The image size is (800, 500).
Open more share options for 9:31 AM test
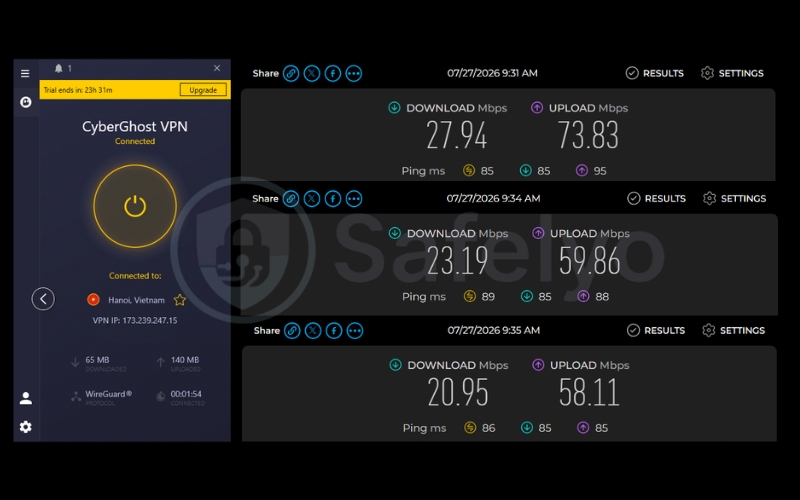tap(354, 73)
